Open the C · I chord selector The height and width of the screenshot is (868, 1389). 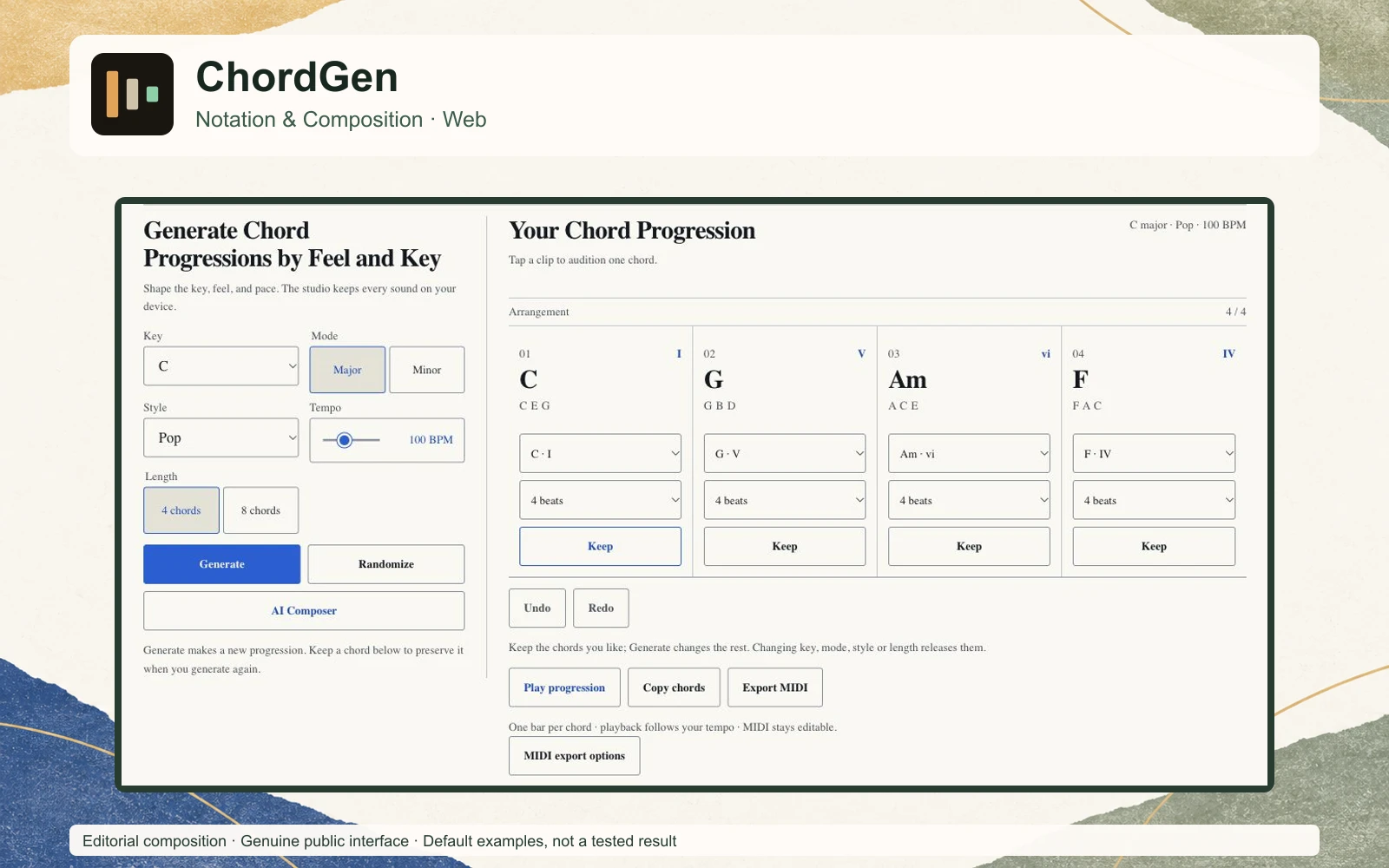point(600,453)
